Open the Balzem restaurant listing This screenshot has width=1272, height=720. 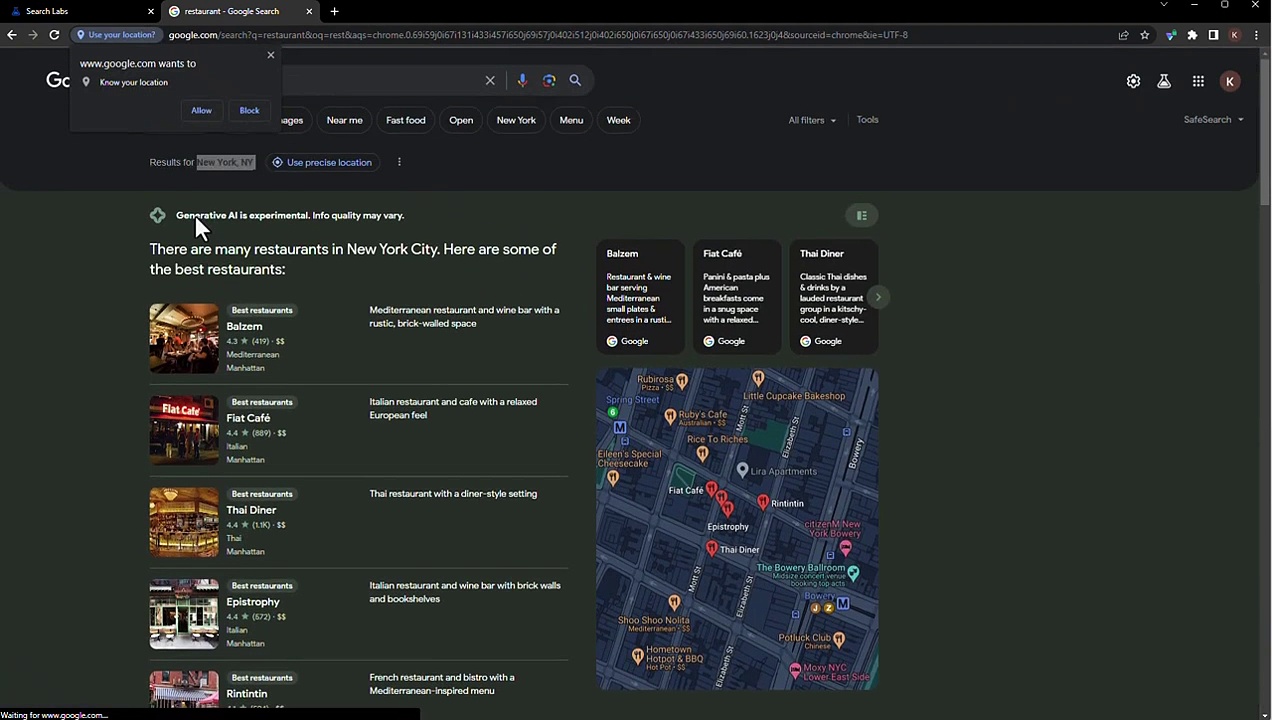point(244,326)
